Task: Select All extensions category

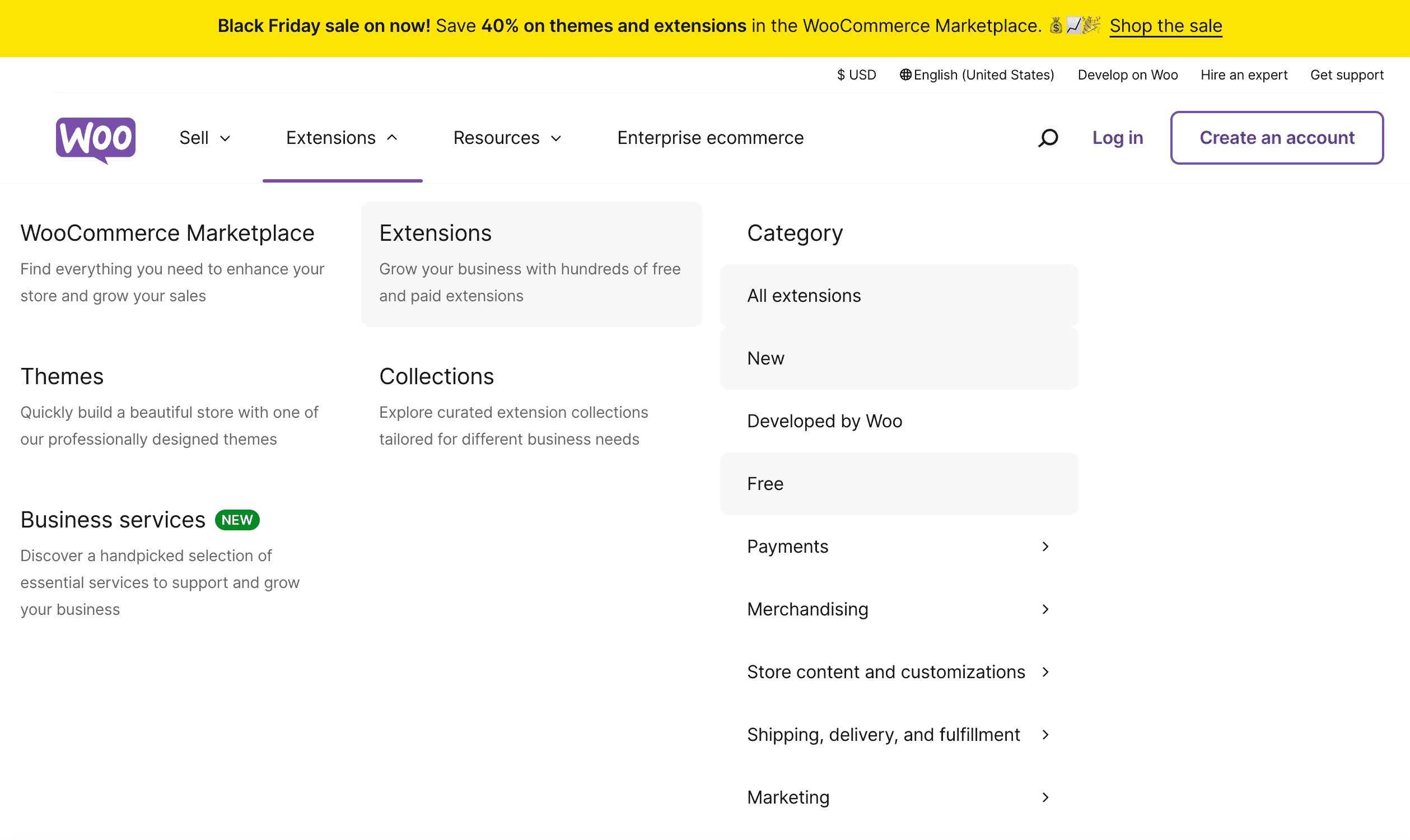Action: coord(899,296)
